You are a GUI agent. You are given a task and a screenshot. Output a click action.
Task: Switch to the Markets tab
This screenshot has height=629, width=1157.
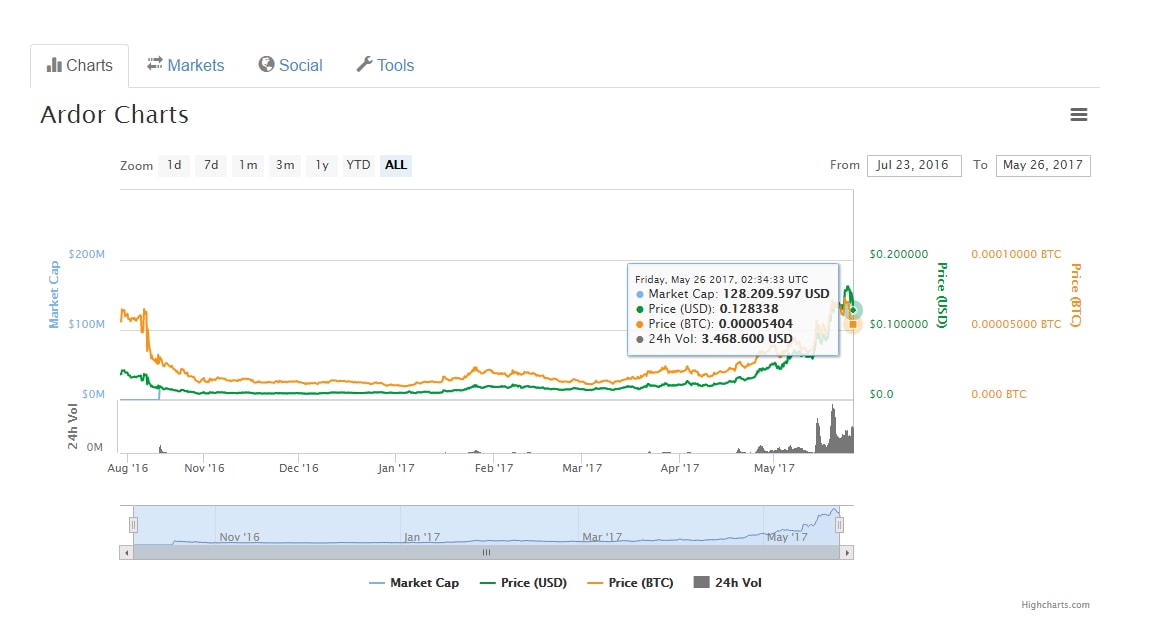tap(185, 66)
